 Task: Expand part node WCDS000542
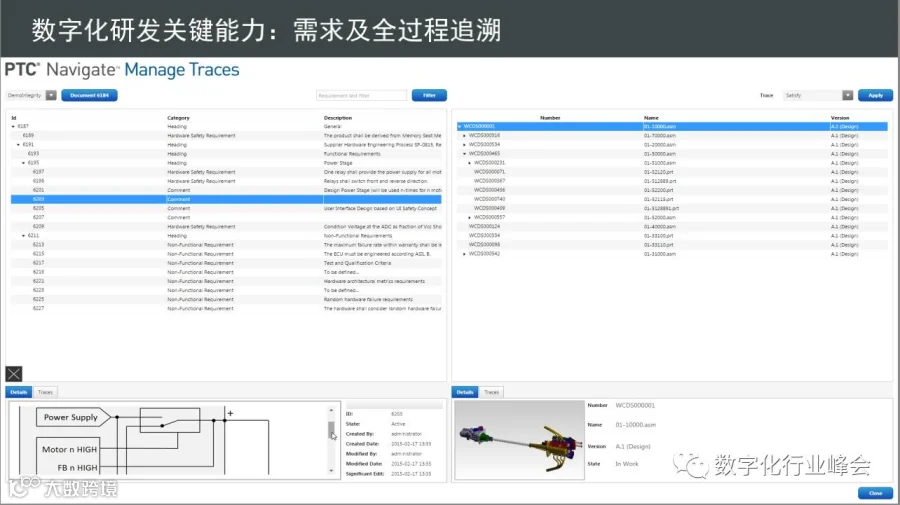click(x=464, y=254)
